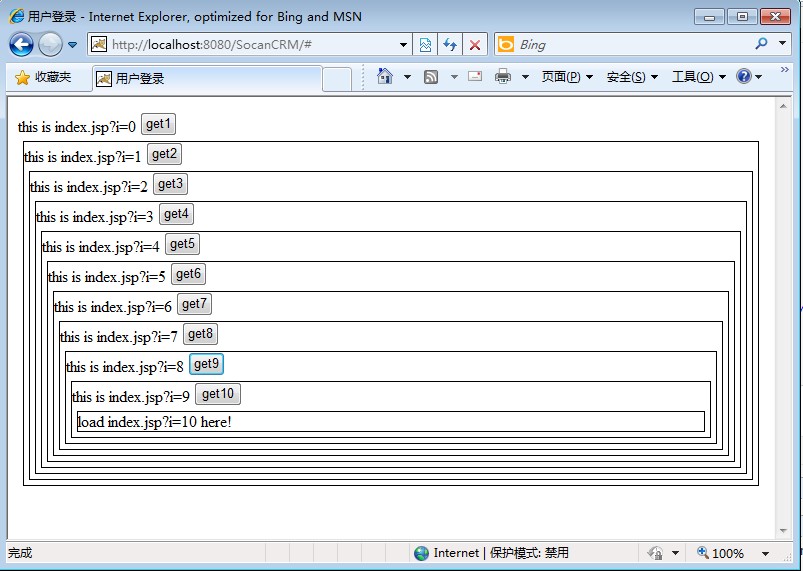
Task: Click the Compatibility View icon in address bar
Action: coord(426,45)
